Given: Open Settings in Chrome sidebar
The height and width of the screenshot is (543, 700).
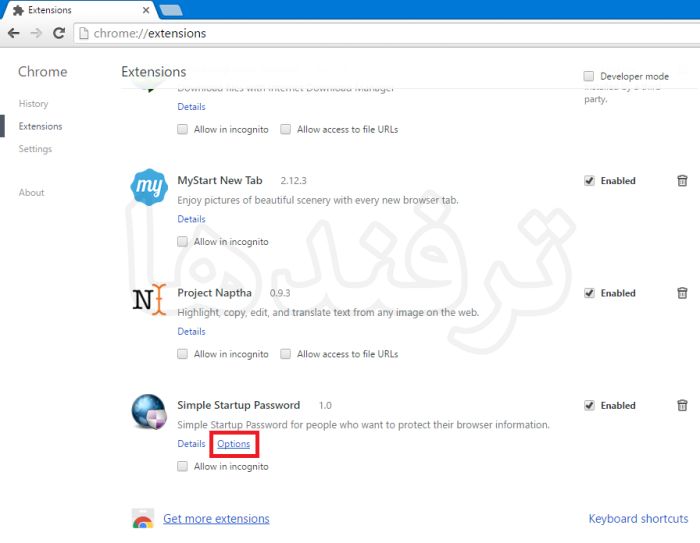Looking at the screenshot, I should tap(35, 149).
